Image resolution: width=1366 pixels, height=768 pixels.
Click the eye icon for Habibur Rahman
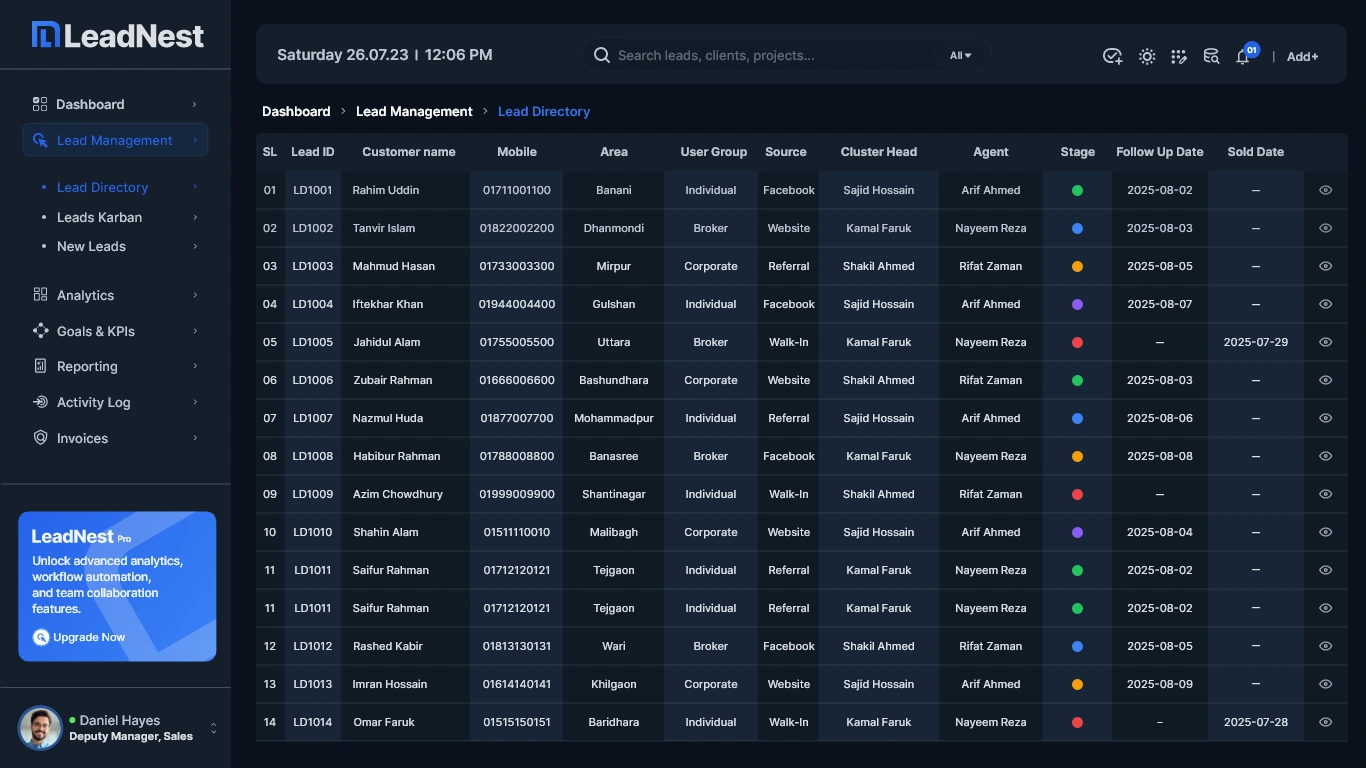(x=1325, y=456)
